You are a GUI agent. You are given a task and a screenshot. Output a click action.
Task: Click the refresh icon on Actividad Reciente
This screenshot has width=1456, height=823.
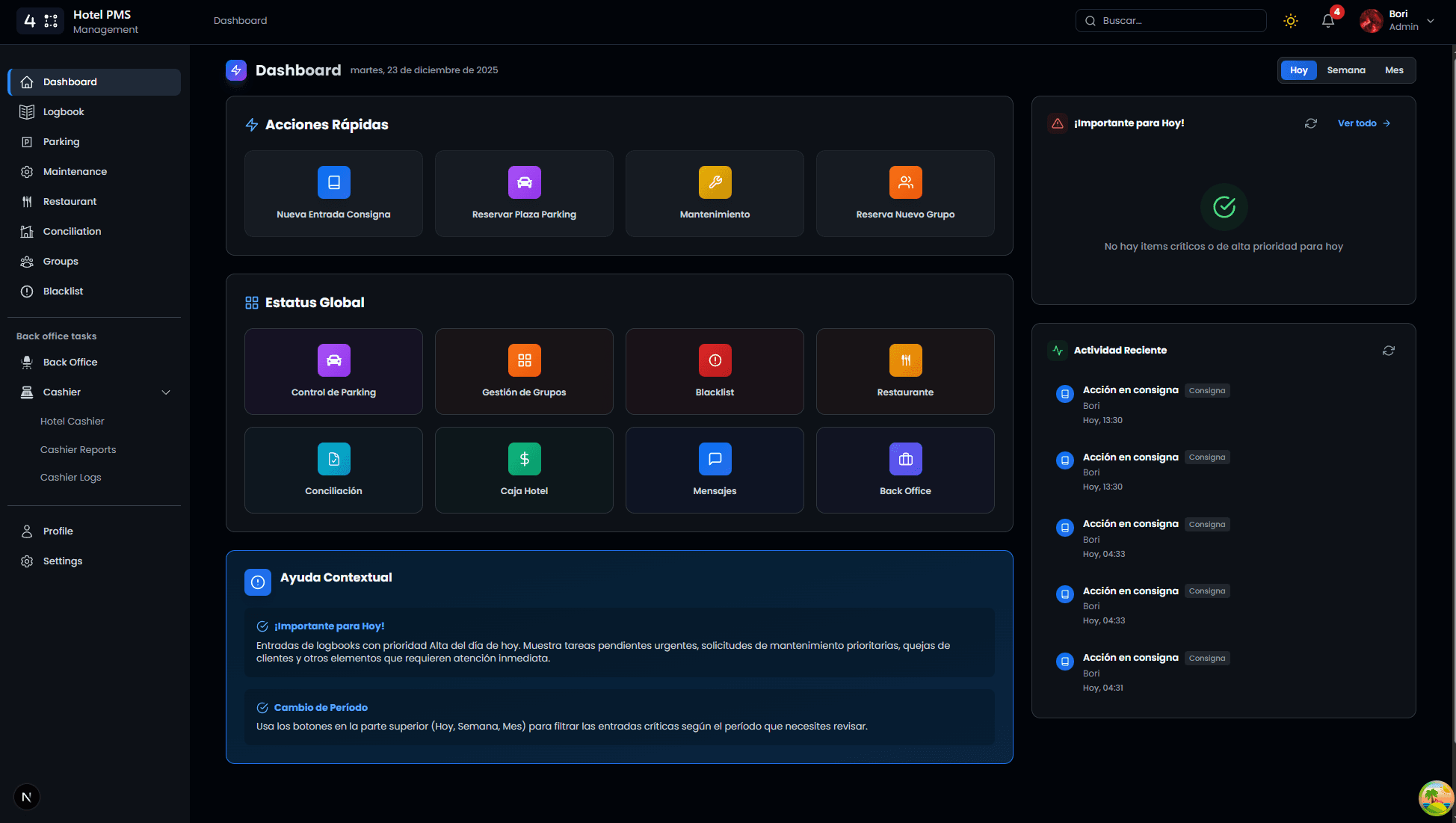coord(1389,350)
